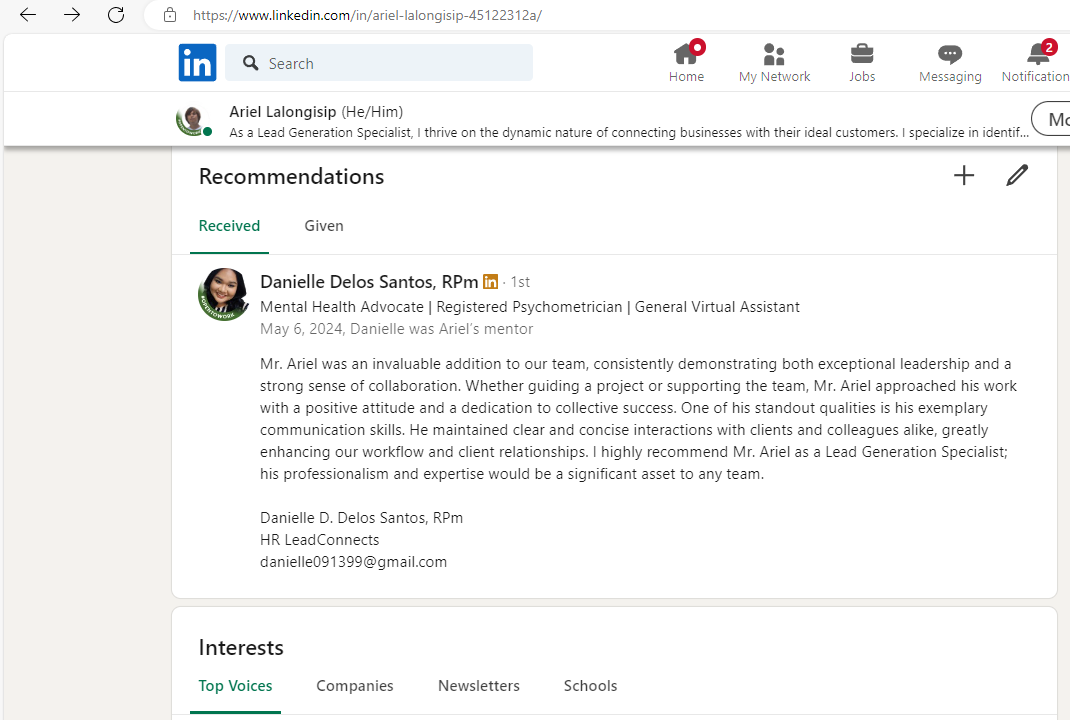The image size is (1070, 720).
Task: Open the Home feed icon
Action: [x=686, y=54]
